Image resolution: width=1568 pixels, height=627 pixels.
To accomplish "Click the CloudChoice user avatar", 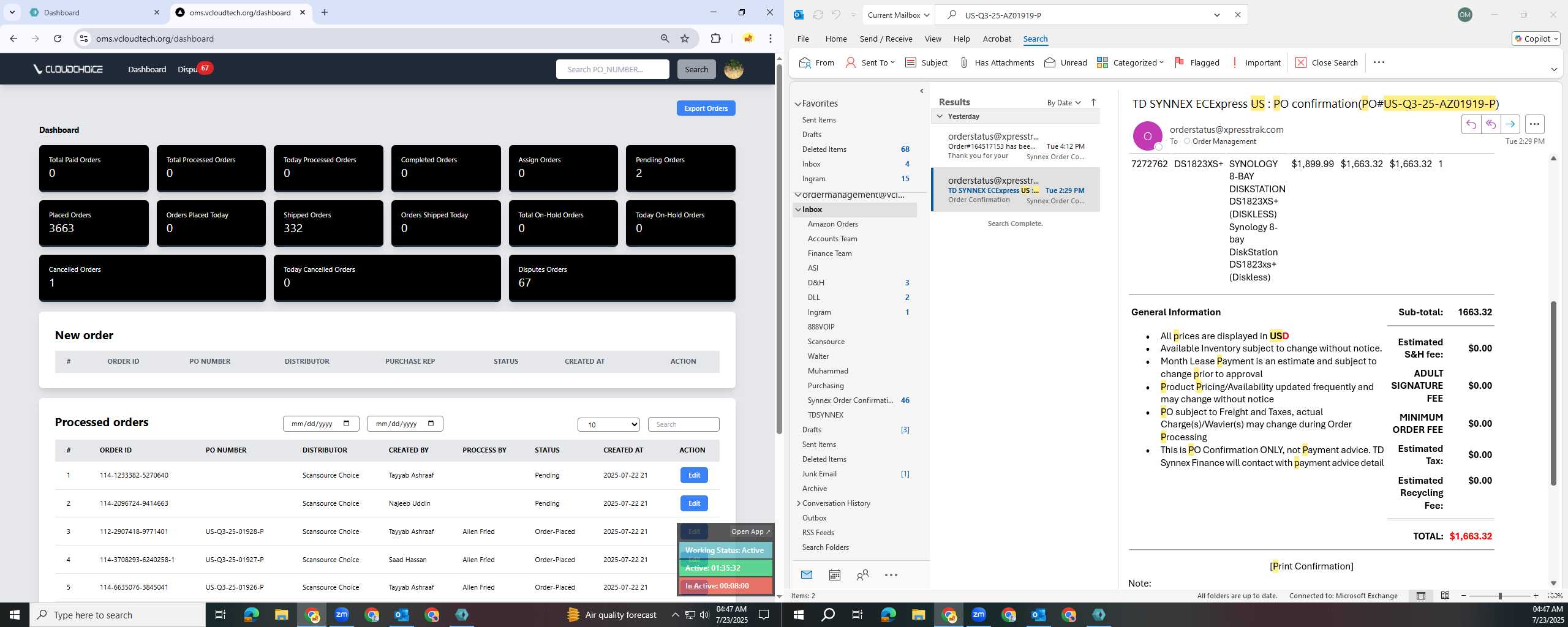I will (734, 69).
